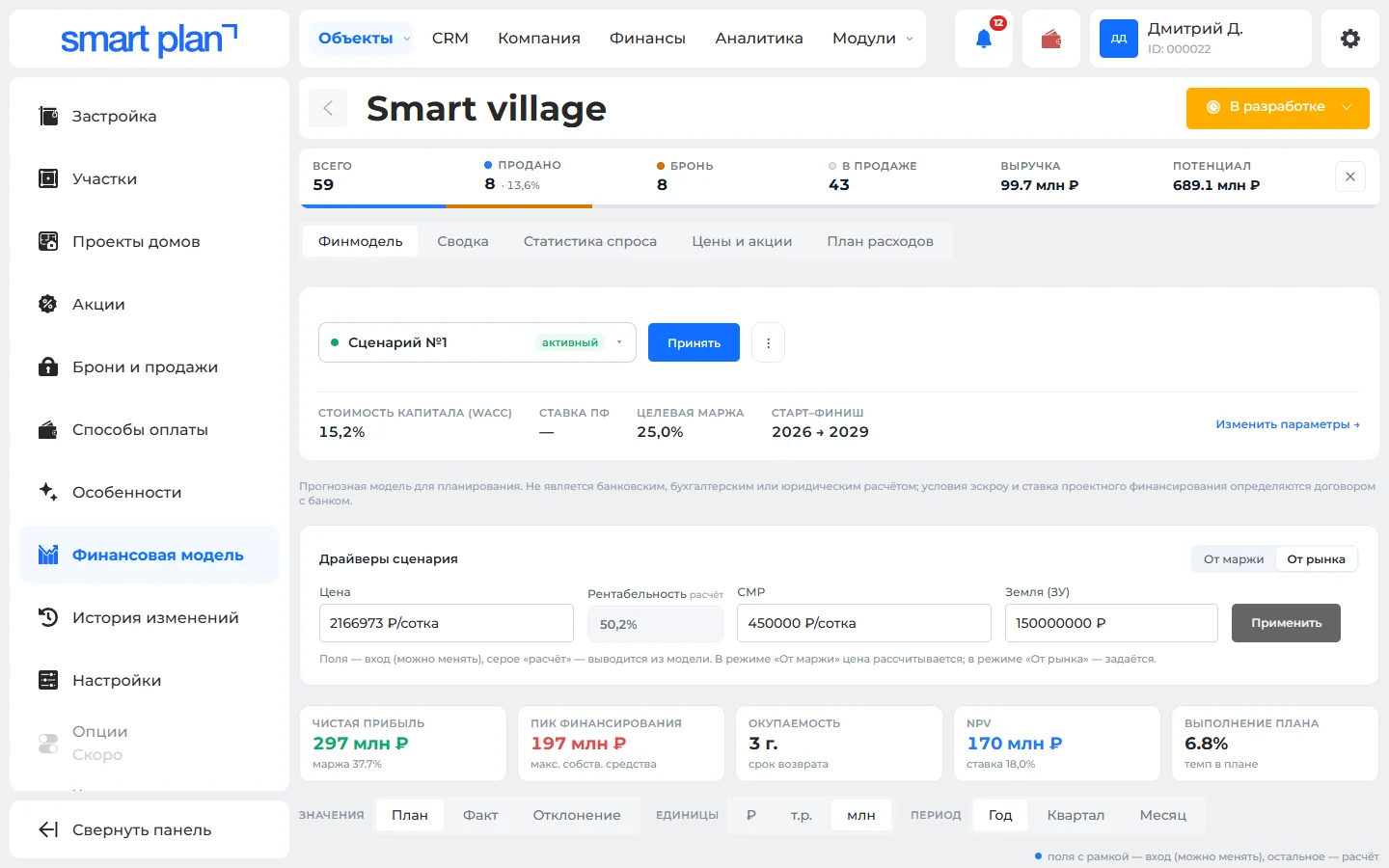Screen dimensions: 1389x868
Task: Switch to the План расходов tab
Action: (880, 241)
